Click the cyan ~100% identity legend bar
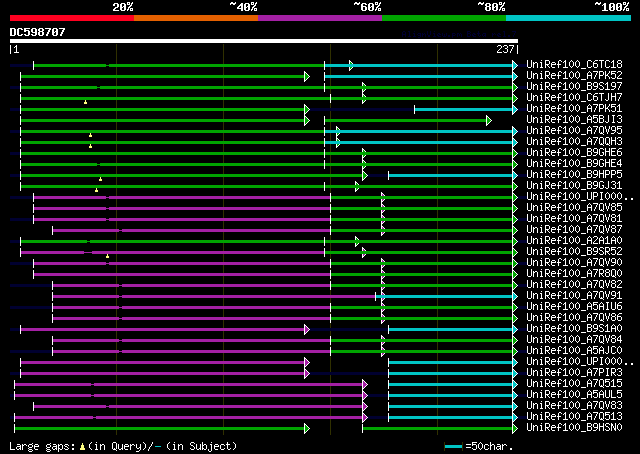The height and width of the screenshot is (454, 640). click(x=568, y=18)
